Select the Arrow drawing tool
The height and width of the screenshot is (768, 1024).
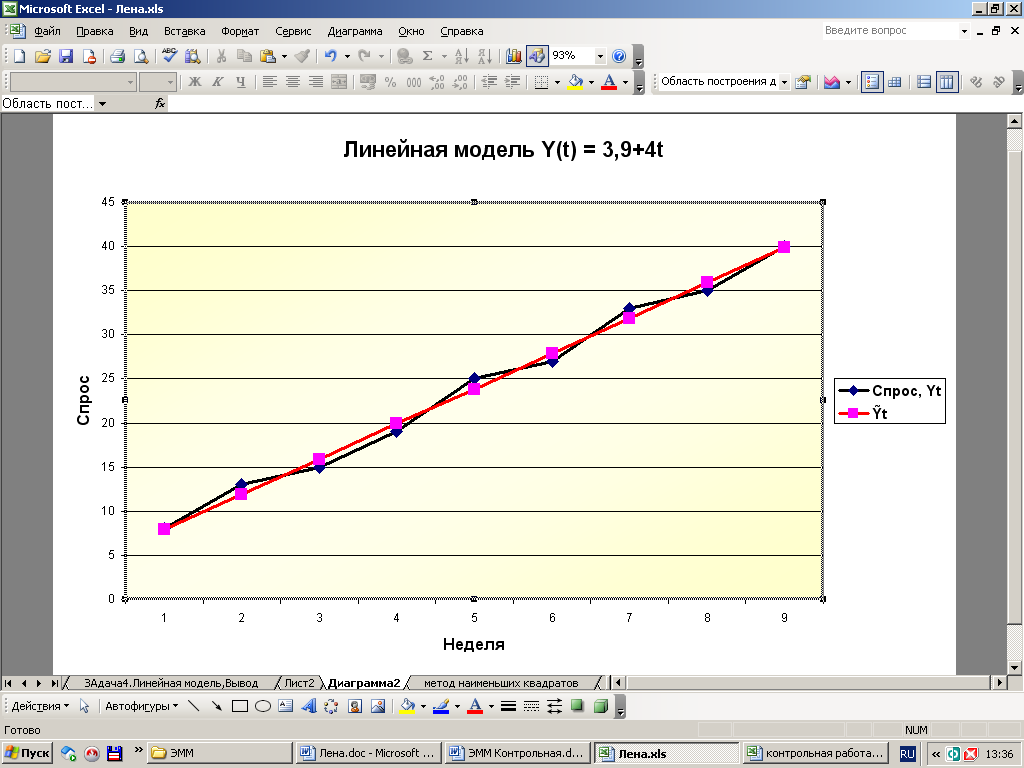tap(216, 706)
